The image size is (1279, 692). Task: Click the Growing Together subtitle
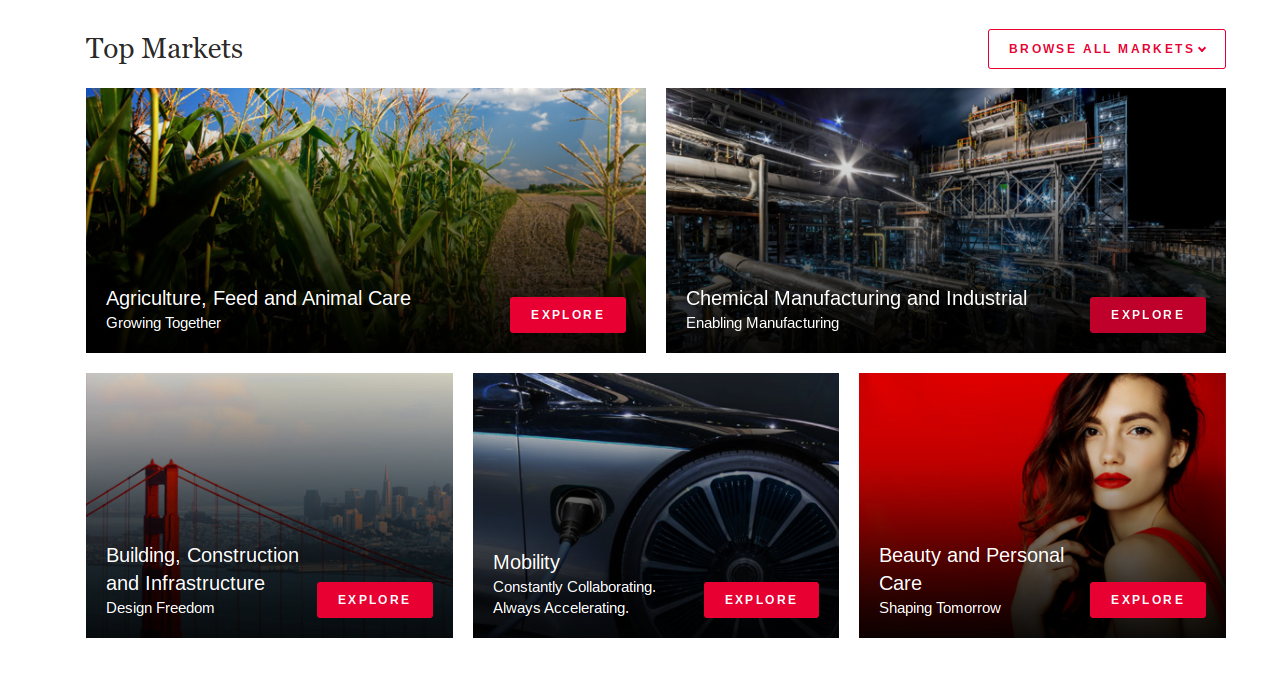coord(163,323)
